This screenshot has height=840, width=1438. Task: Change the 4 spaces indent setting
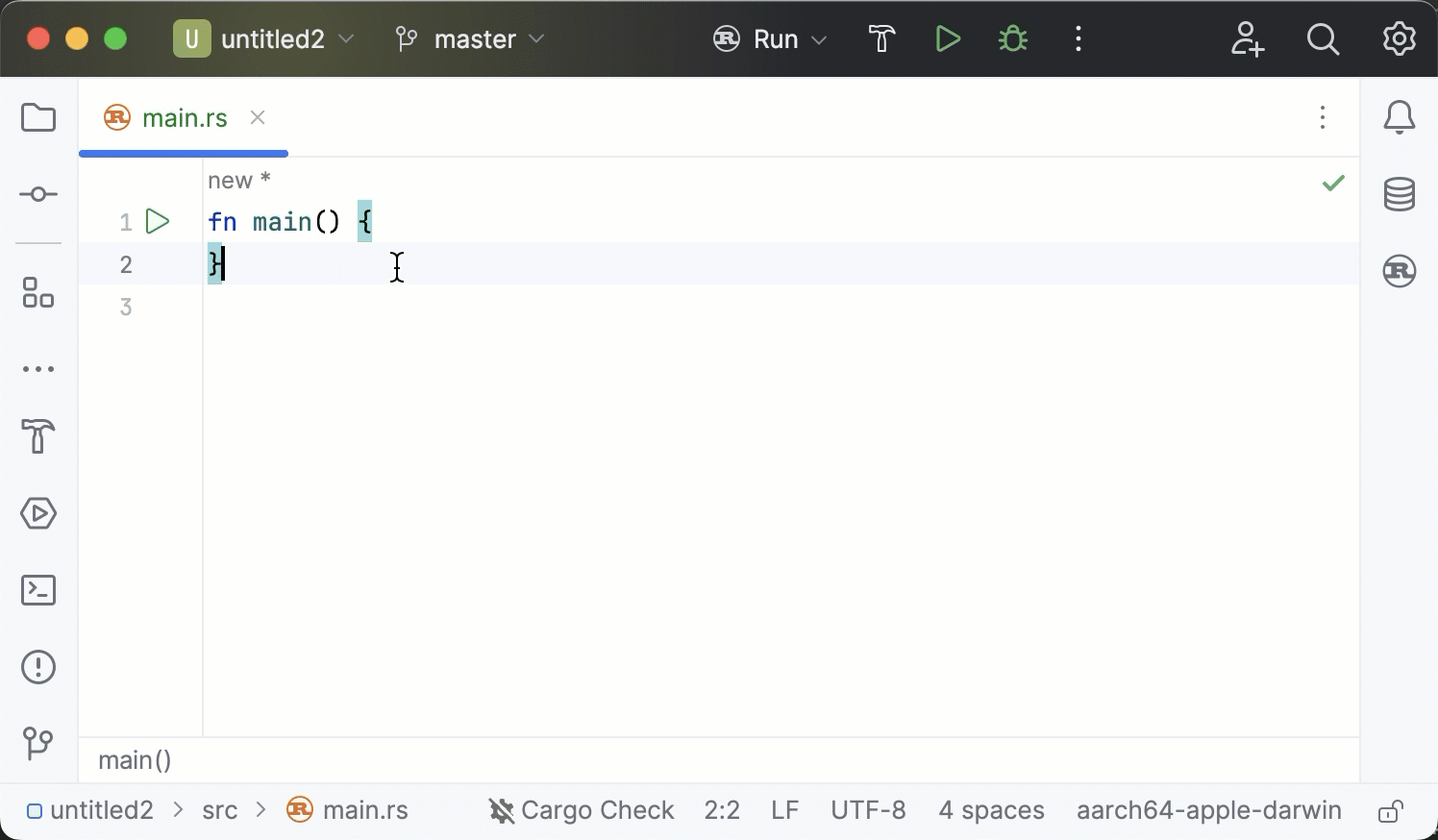pyautogui.click(x=991, y=810)
